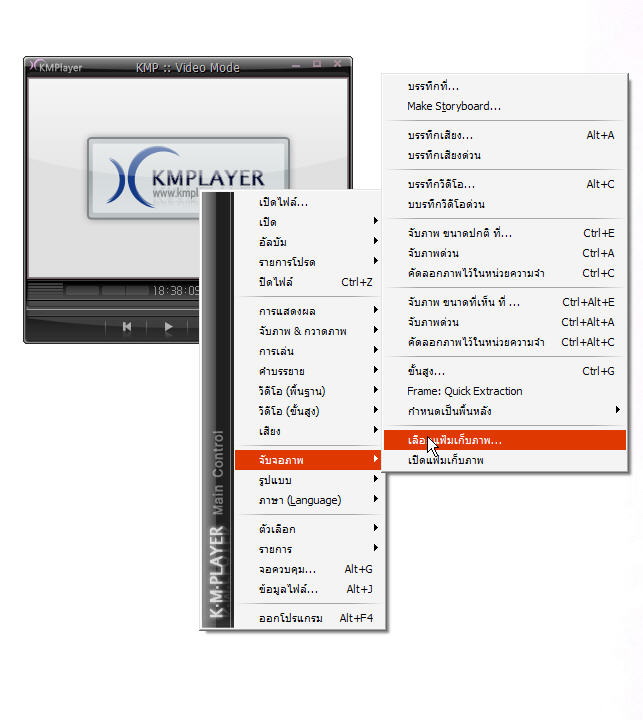Viewport: 643px width, 720px height.
Task: Expand the วิดีโอ (พื้นฐาน) submenu
Action: (308, 391)
